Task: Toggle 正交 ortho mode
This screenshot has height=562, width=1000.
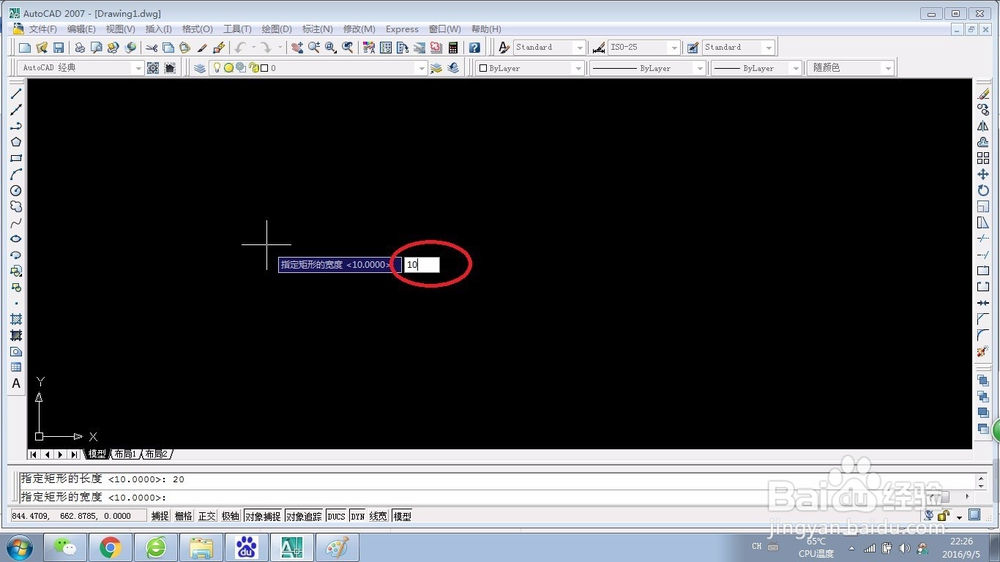Action: [207, 516]
